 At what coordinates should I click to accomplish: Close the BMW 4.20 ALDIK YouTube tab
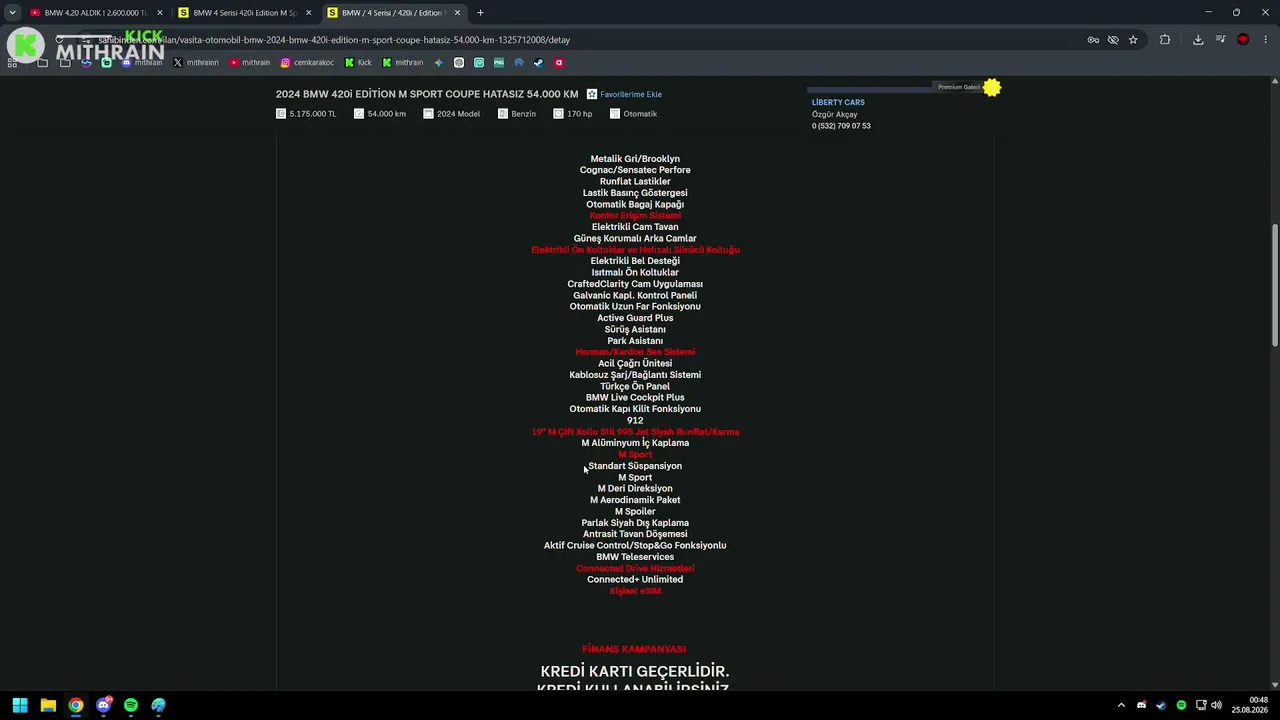[159, 13]
